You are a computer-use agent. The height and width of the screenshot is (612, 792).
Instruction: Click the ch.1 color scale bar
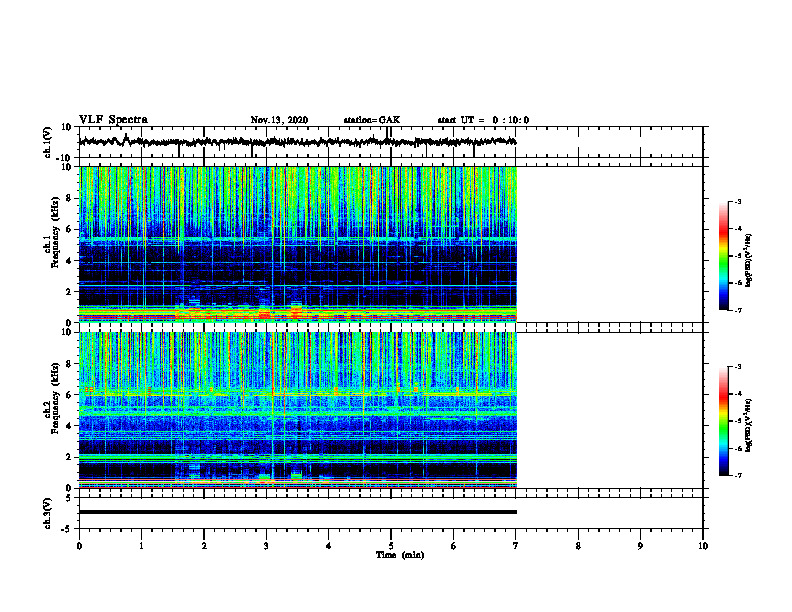pos(723,256)
